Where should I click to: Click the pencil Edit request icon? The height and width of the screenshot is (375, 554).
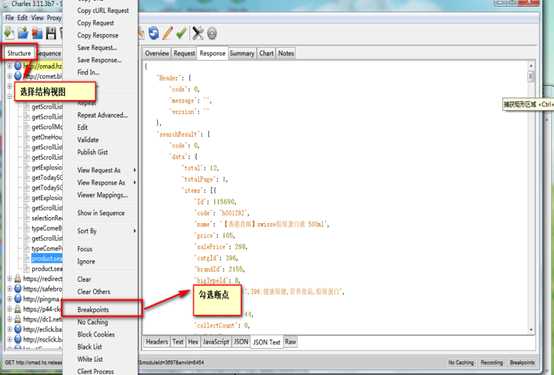[x=167, y=33]
